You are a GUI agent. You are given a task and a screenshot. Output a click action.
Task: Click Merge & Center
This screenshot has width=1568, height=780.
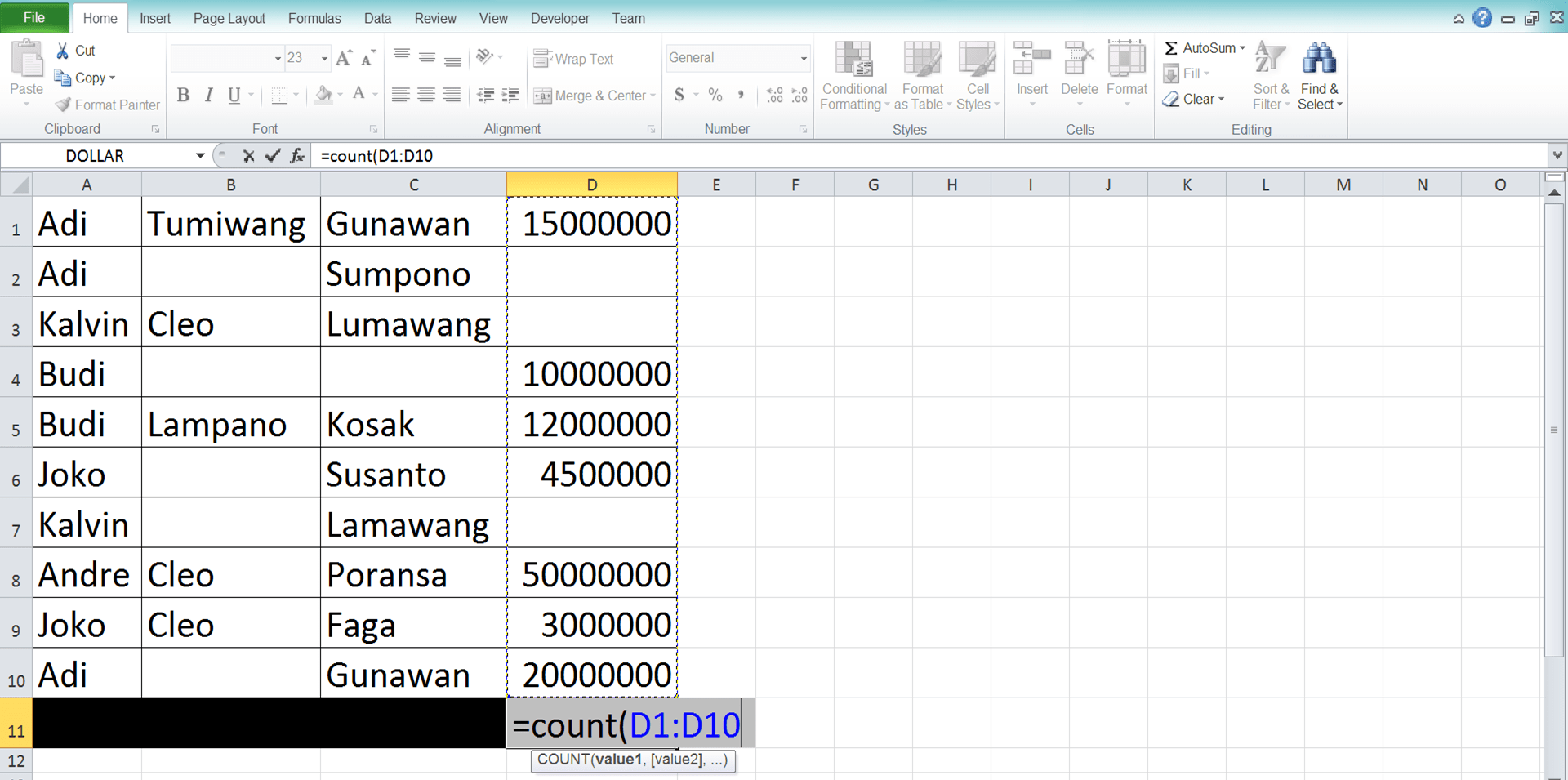pyautogui.click(x=589, y=96)
